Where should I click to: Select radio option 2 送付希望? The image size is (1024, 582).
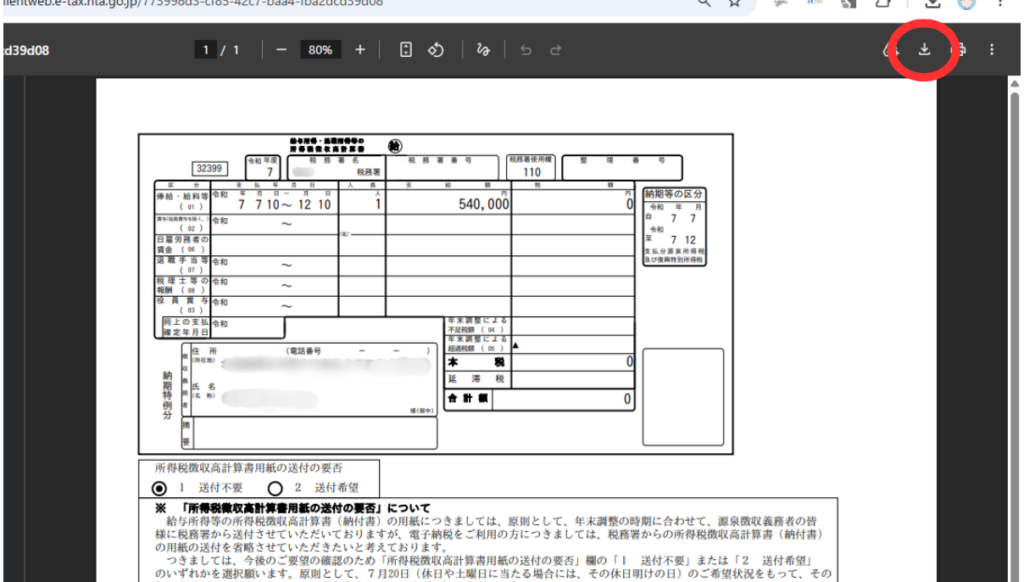tap(275, 488)
